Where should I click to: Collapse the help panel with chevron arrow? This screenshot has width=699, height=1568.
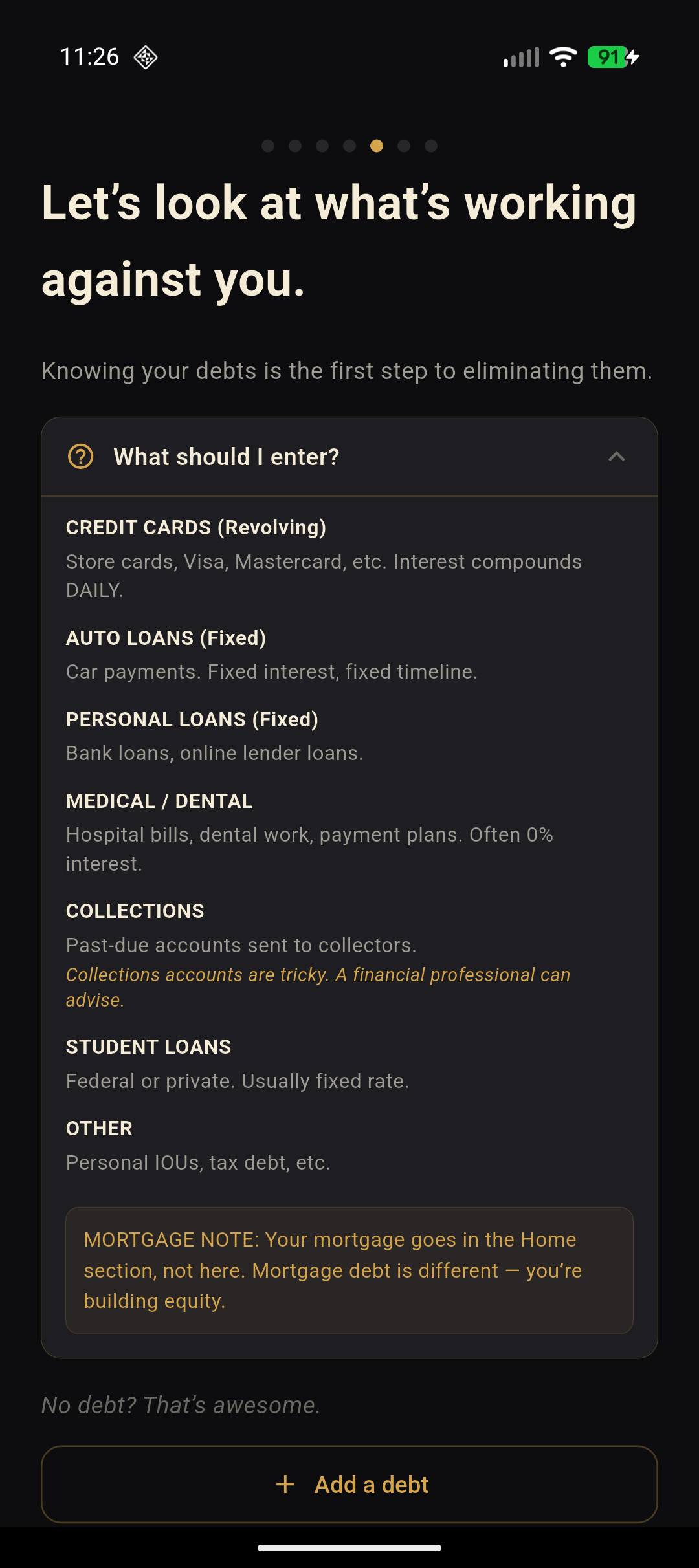(x=616, y=457)
